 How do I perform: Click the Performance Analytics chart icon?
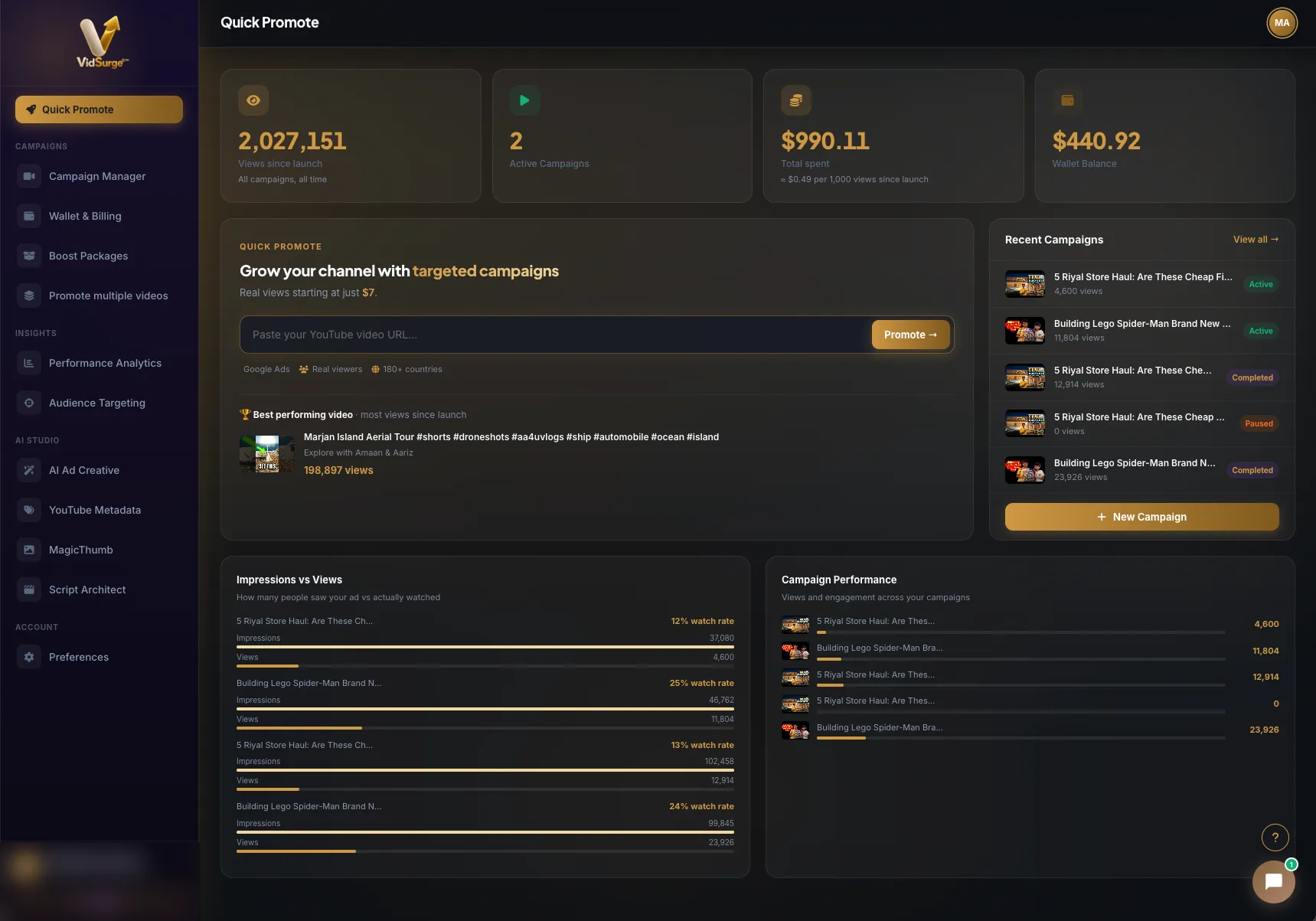pyautogui.click(x=29, y=363)
